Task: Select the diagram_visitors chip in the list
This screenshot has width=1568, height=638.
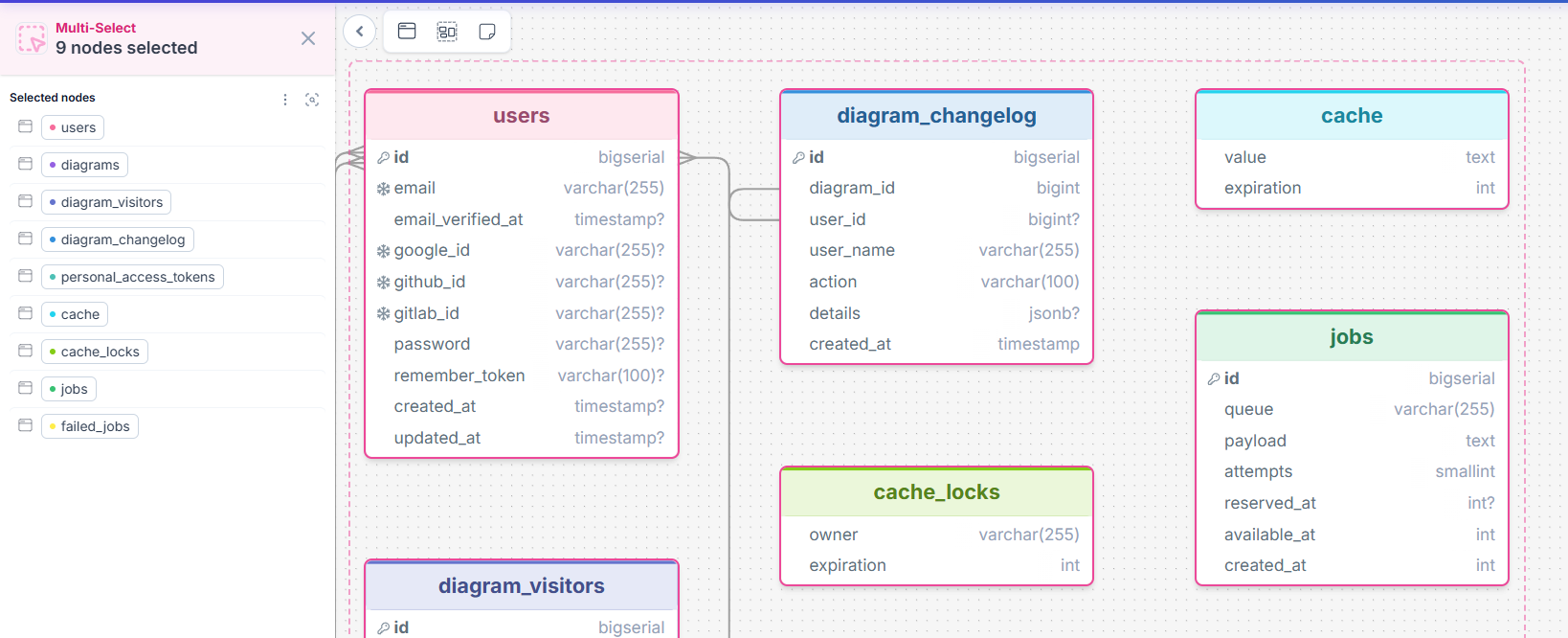Action: point(106,202)
